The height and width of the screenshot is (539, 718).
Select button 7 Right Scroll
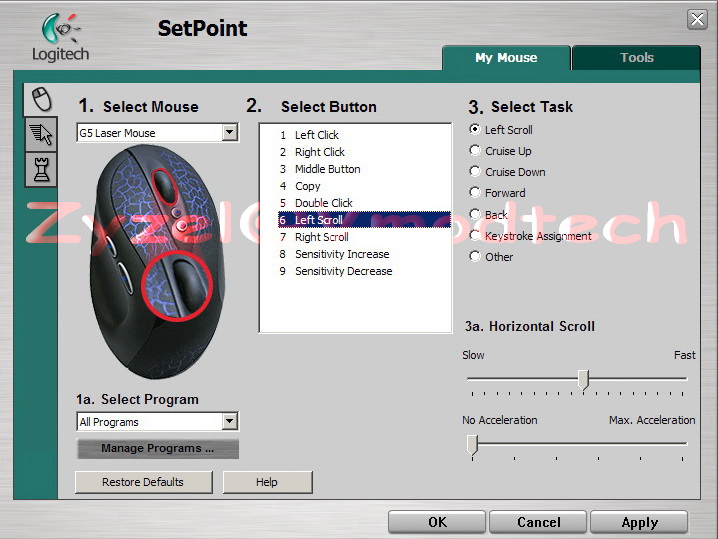click(x=364, y=237)
